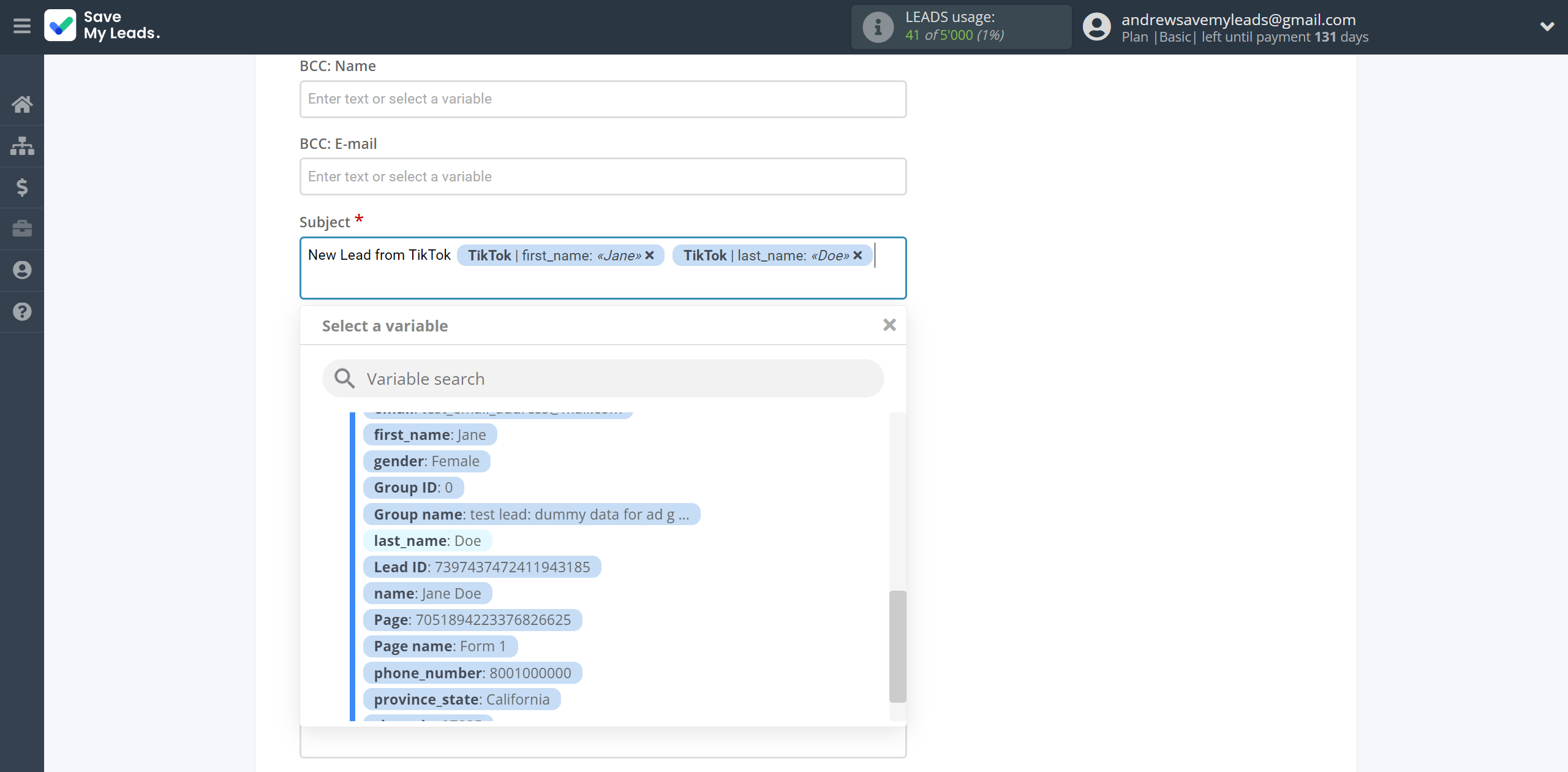This screenshot has width=1568, height=772.
Task: Open Billing dollar icon in sidebar
Action: (22, 187)
